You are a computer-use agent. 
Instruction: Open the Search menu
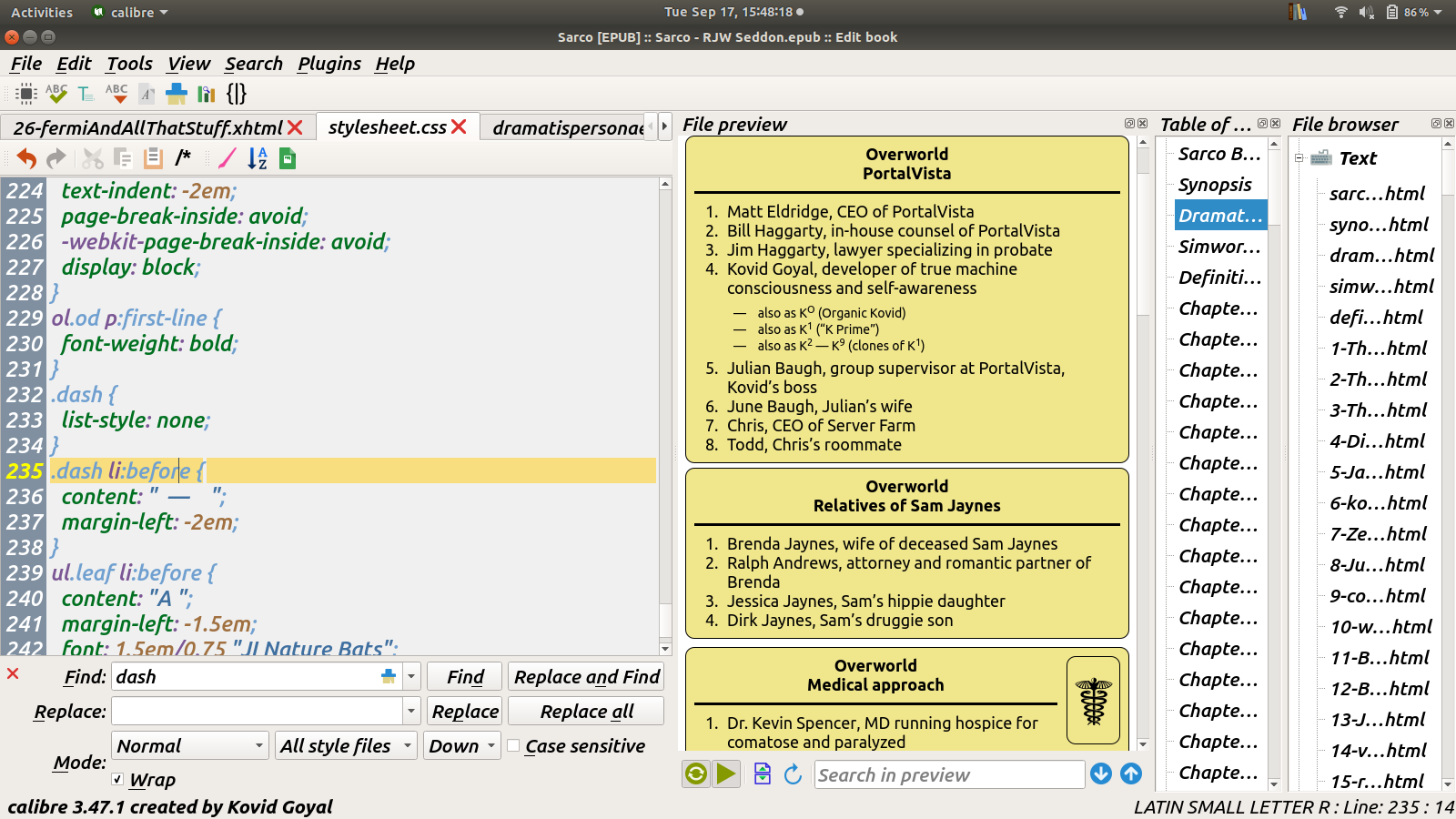pos(254,64)
